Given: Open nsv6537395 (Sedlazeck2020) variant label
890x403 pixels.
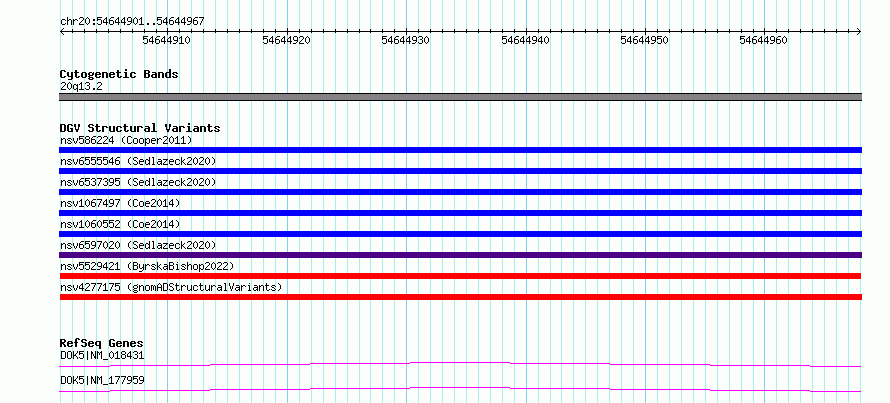Looking at the screenshot, I should coord(138,182).
